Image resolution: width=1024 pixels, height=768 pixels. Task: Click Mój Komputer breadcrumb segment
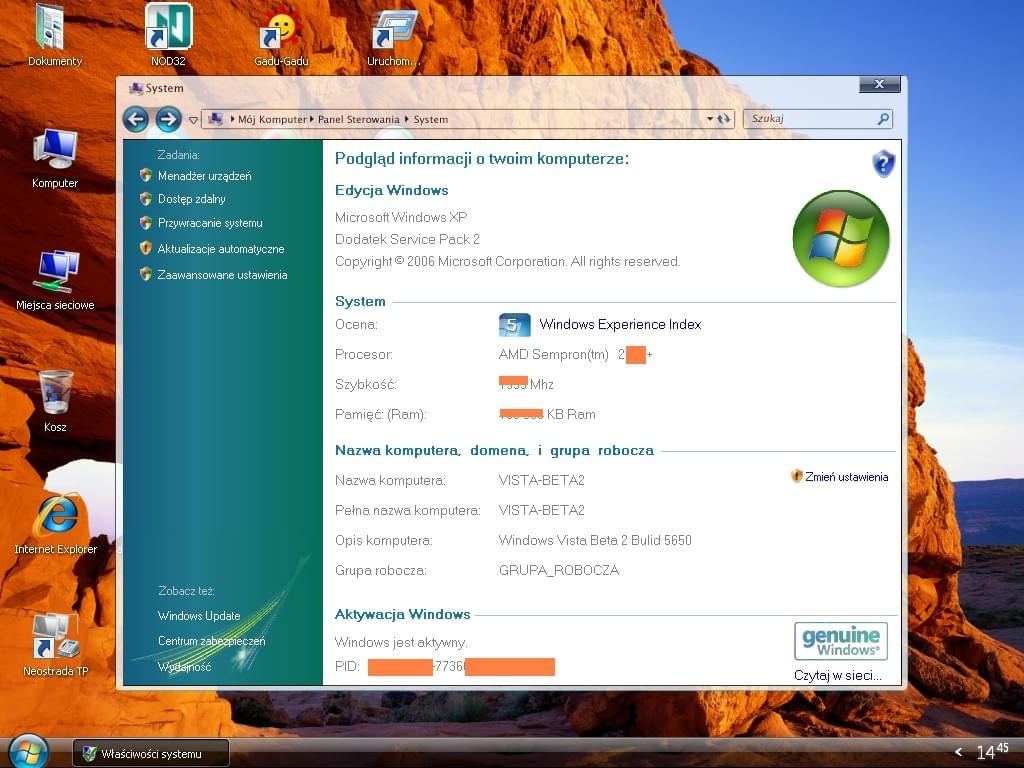pos(272,120)
